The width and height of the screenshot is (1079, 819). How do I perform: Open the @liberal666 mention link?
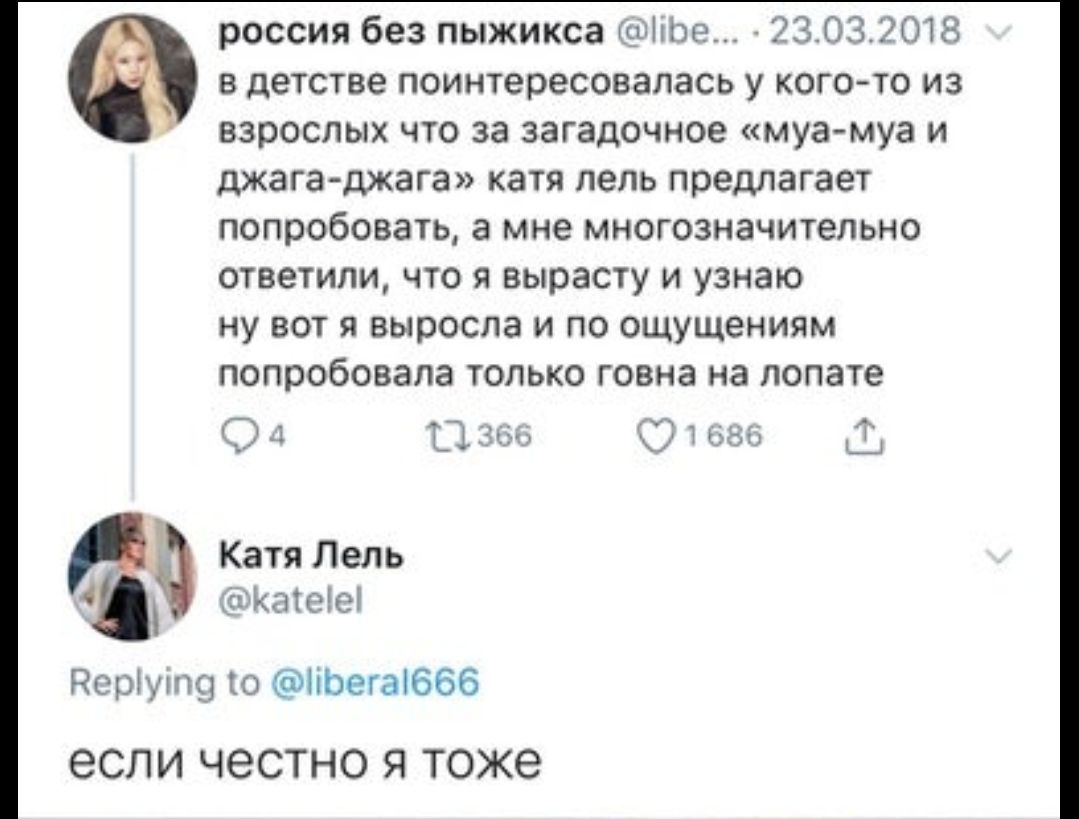tap(376, 681)
